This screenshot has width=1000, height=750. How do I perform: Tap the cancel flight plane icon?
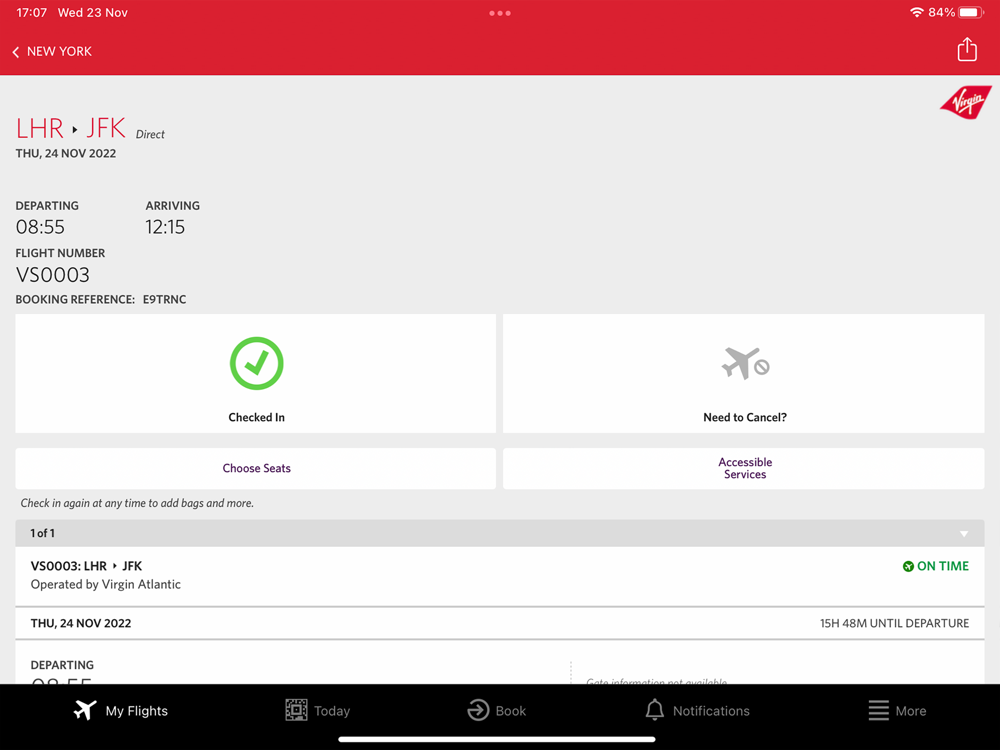tap(744, 364)
